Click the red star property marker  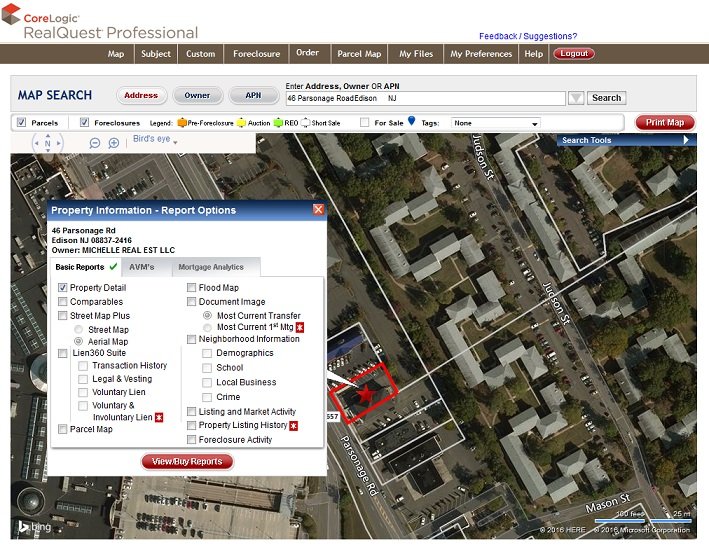[366, 394]
